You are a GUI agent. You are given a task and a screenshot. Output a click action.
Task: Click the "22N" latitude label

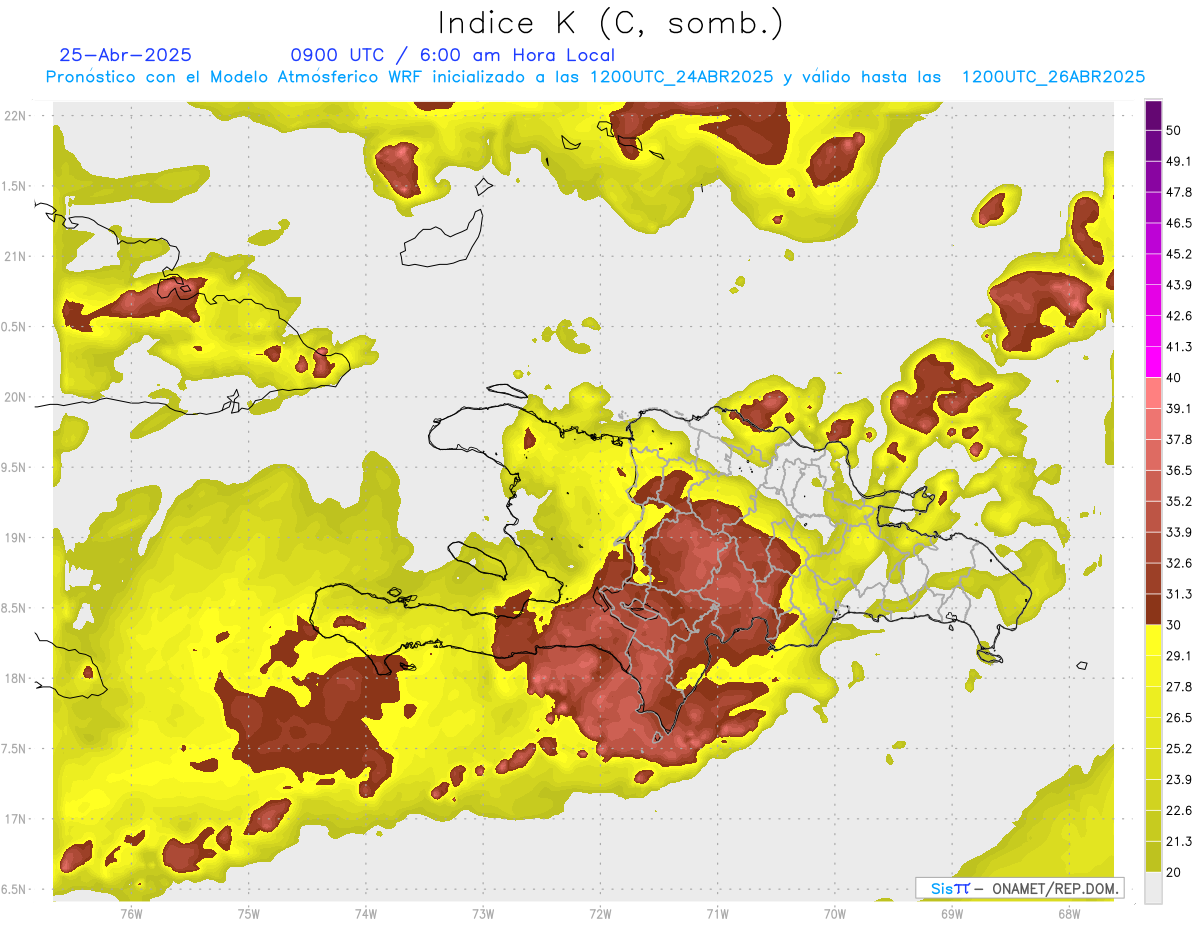click(16, 116)
